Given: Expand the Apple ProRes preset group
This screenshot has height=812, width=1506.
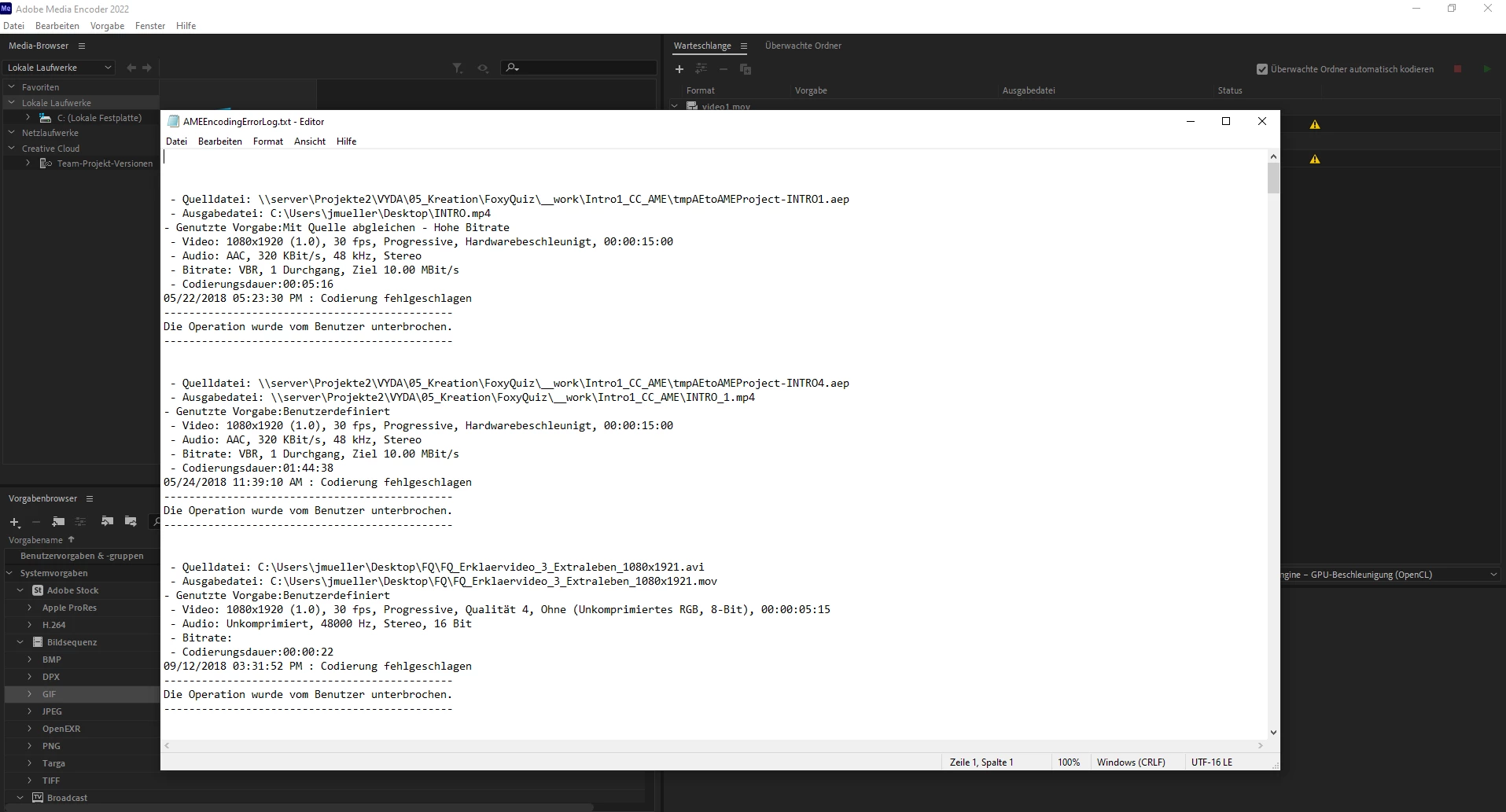Looking at the screenshot, I should pyautogui.click(x=30, y=608).
